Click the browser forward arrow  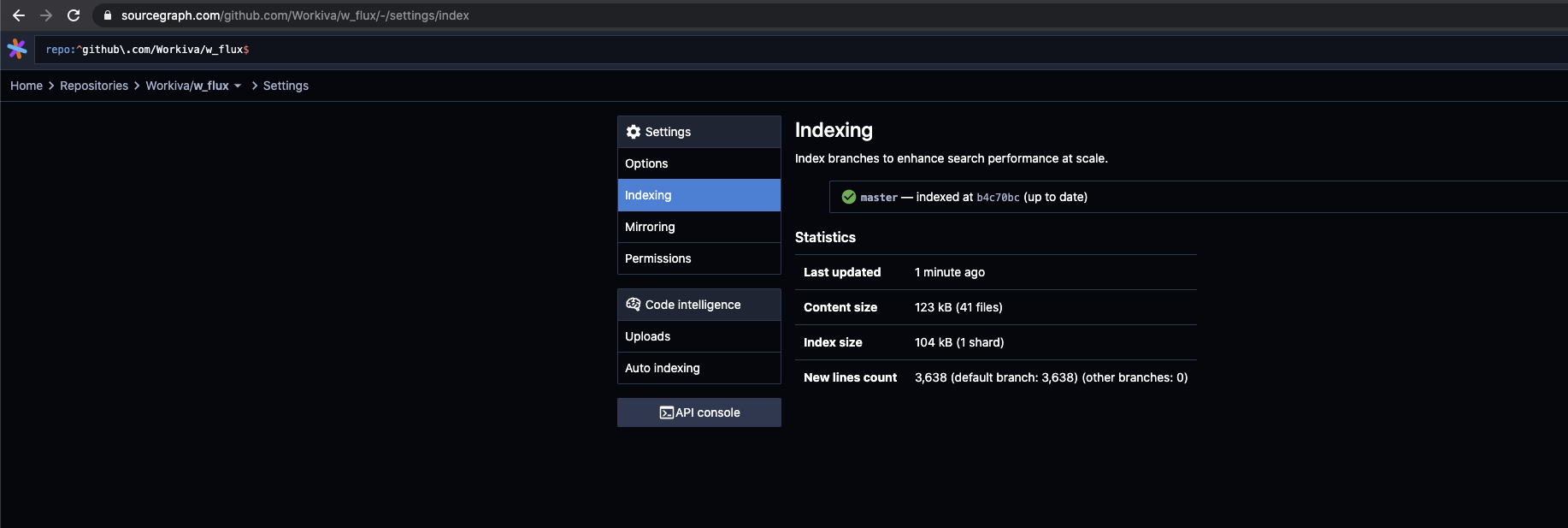[x=46, y=15]
